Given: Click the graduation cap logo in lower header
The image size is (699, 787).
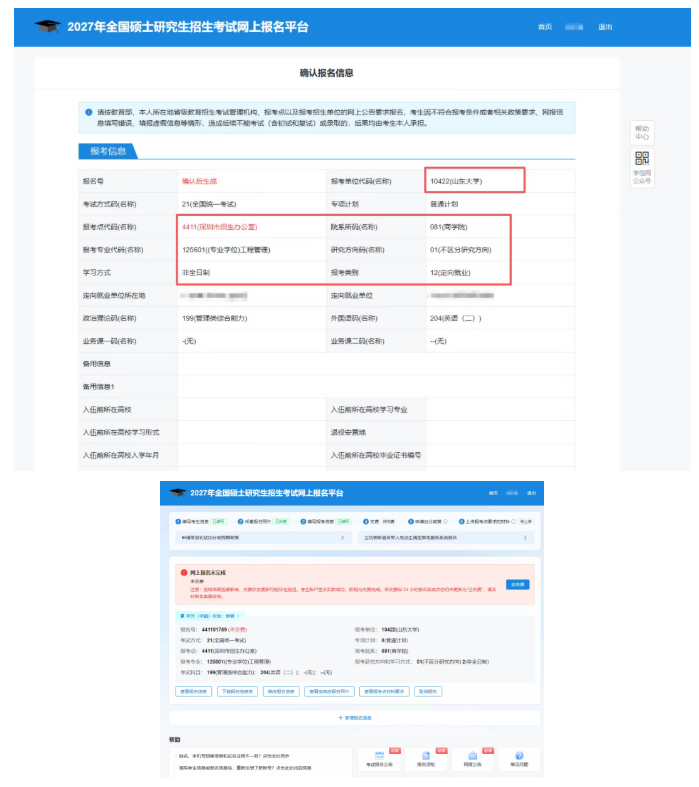Looking at the screenshot, I should point(178,492).
